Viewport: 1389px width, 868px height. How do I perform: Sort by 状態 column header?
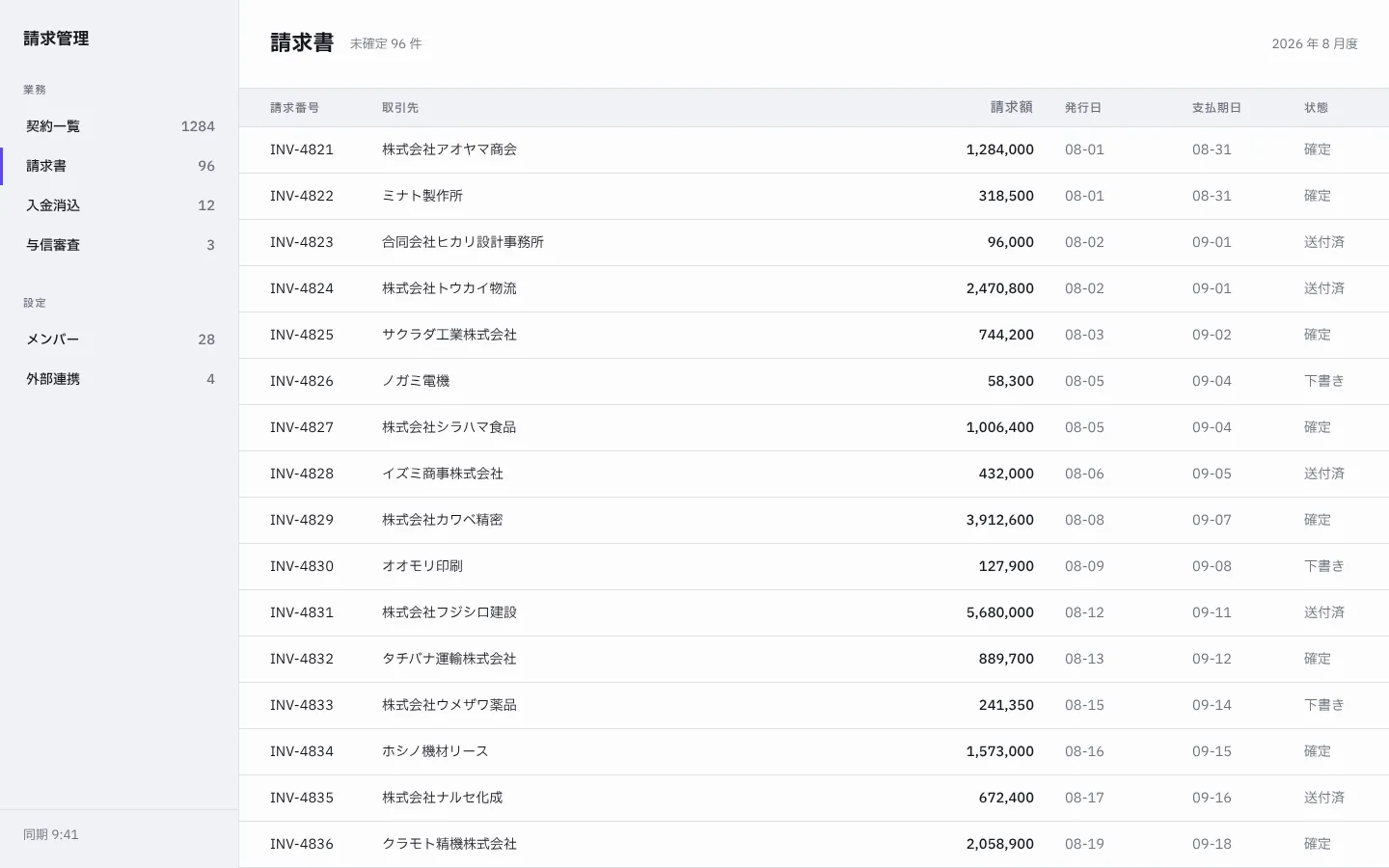(1316, 108)
